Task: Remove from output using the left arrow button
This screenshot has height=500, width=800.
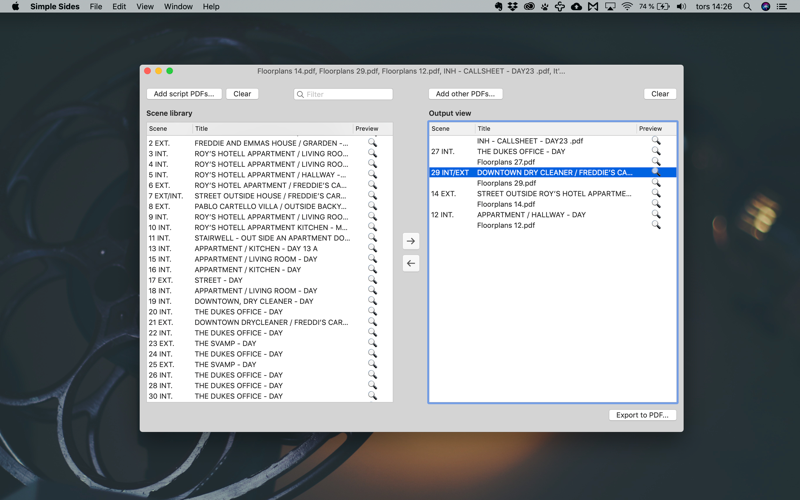Action: 411,263
